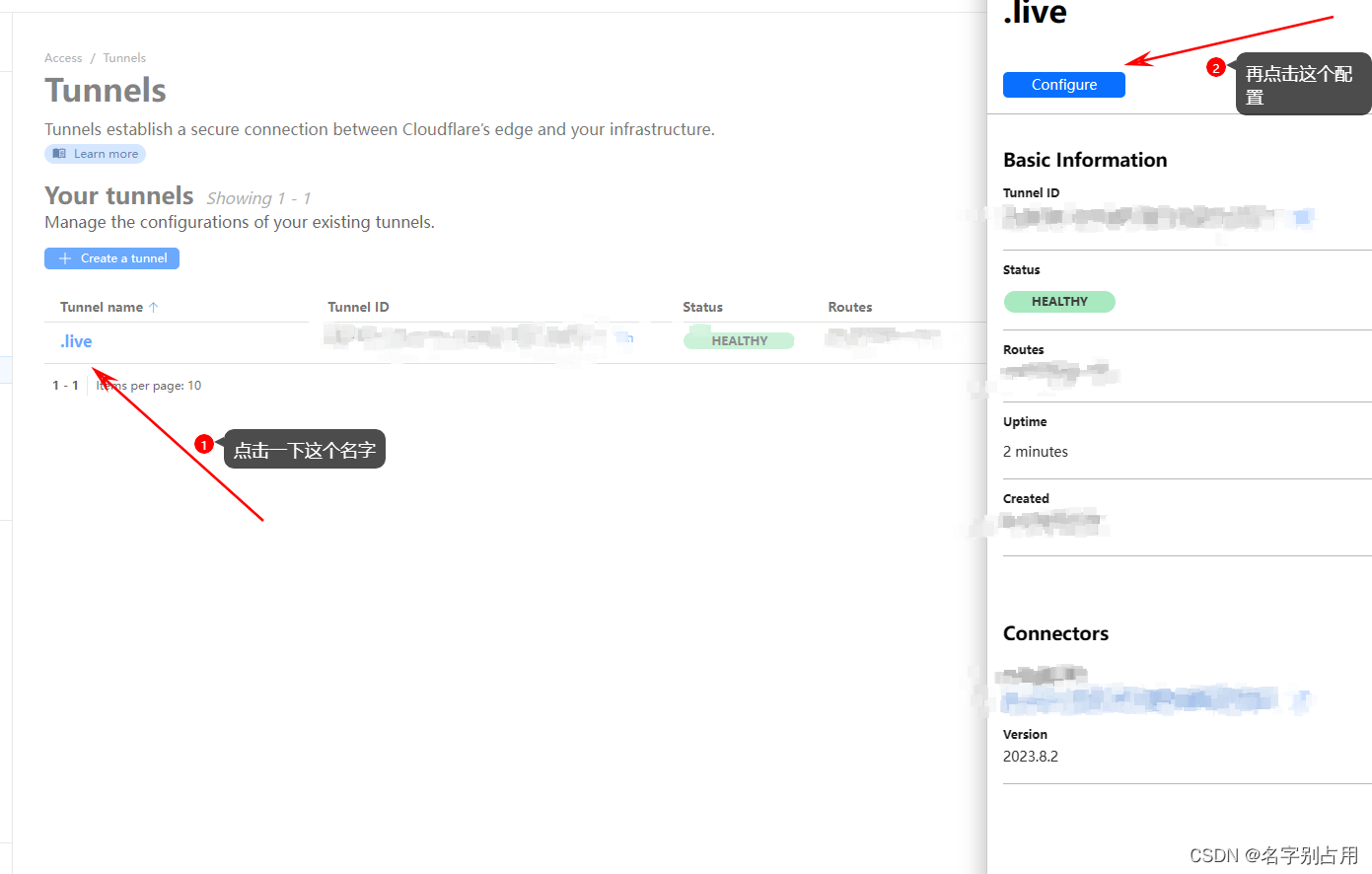Click the 1 - 1 pagination count
Viewport: 1372px width, 874px height.
[x=65, y=386]
